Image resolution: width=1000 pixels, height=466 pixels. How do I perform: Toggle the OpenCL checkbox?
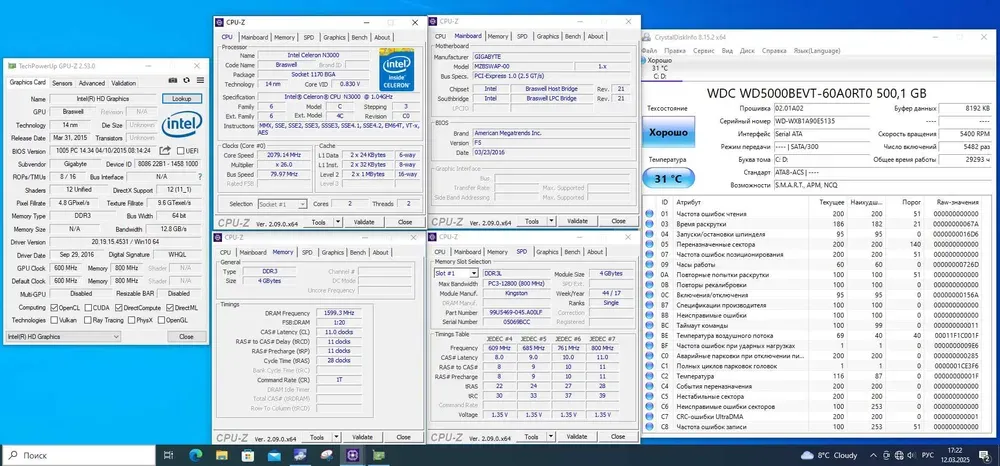54,307
